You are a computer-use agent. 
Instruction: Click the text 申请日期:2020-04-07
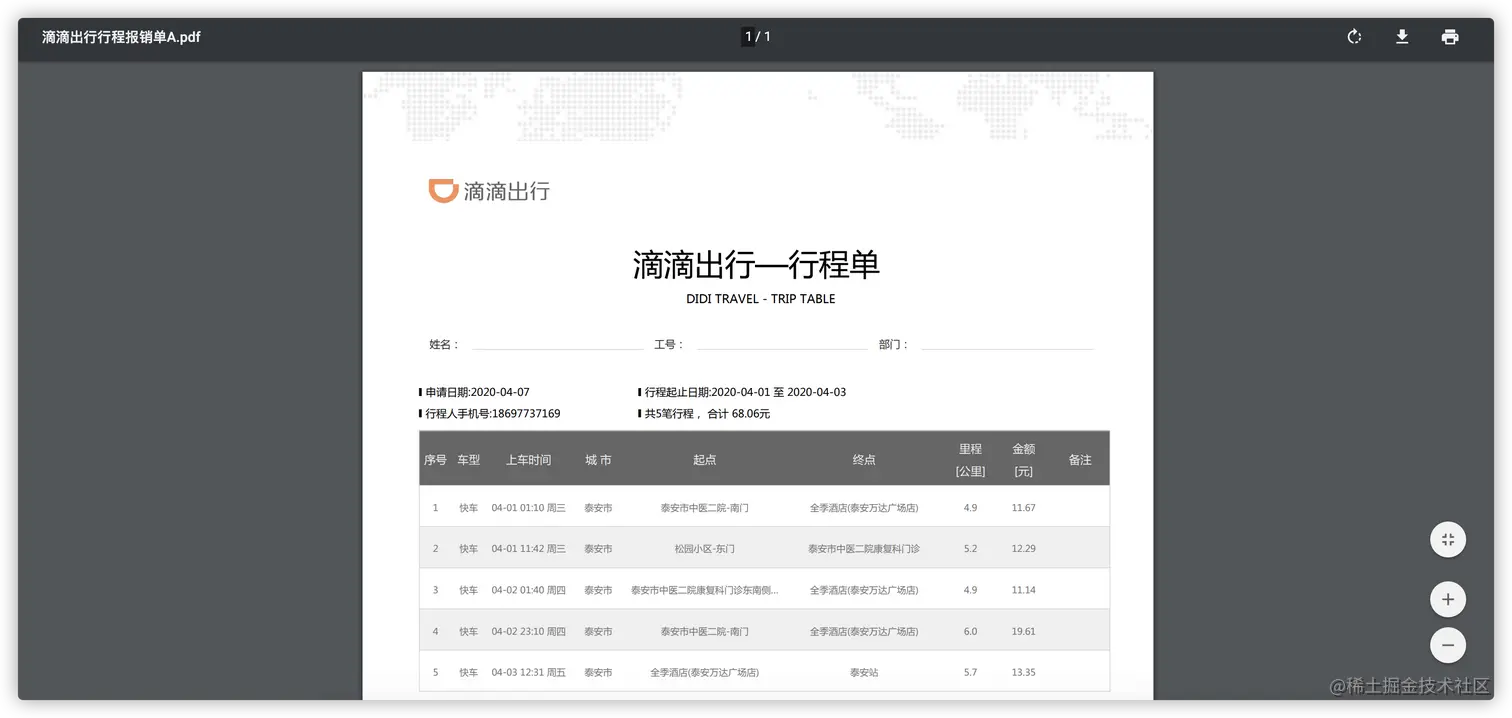click(477, 392)
